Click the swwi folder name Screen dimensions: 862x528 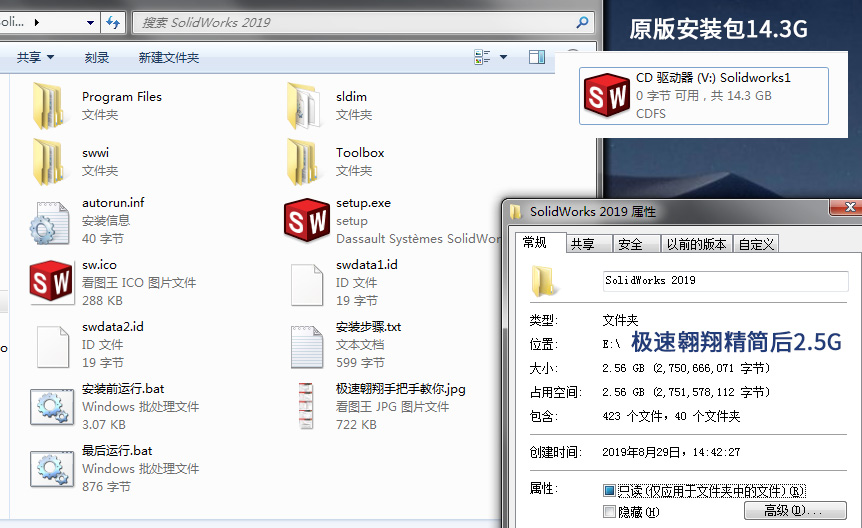(96, 153)
